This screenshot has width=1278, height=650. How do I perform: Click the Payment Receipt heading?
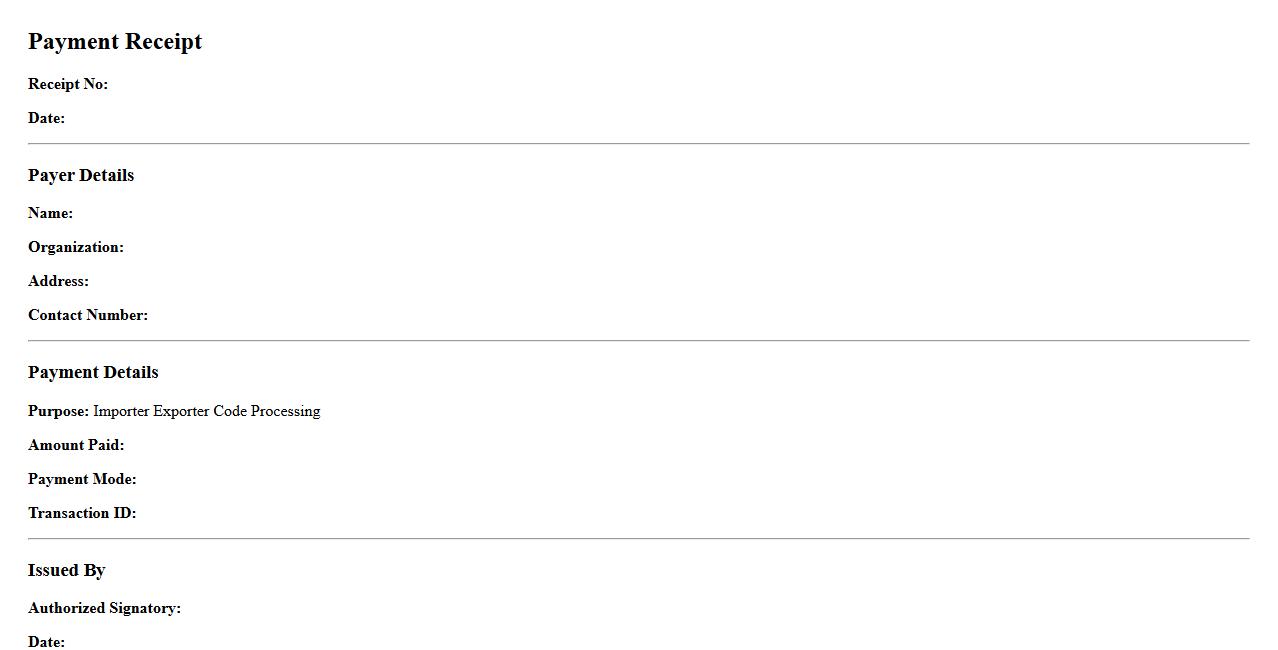click(x=115, y=42)
